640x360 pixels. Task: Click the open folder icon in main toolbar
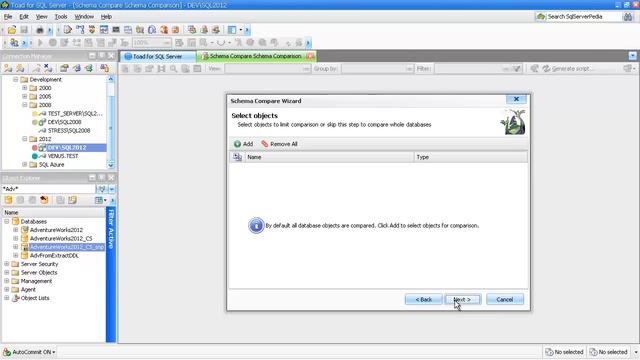pos(12,30)
